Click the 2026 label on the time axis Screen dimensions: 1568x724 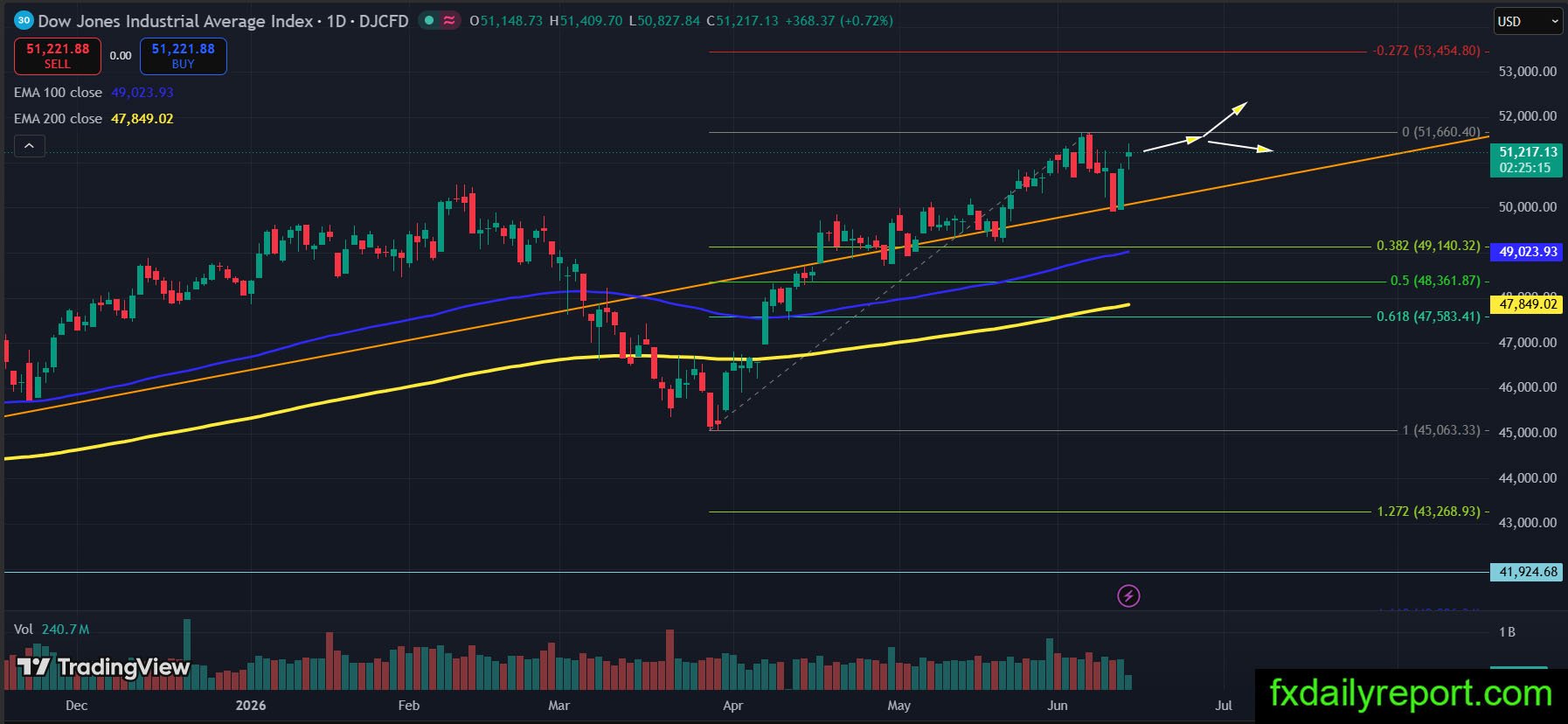point(251,706)
